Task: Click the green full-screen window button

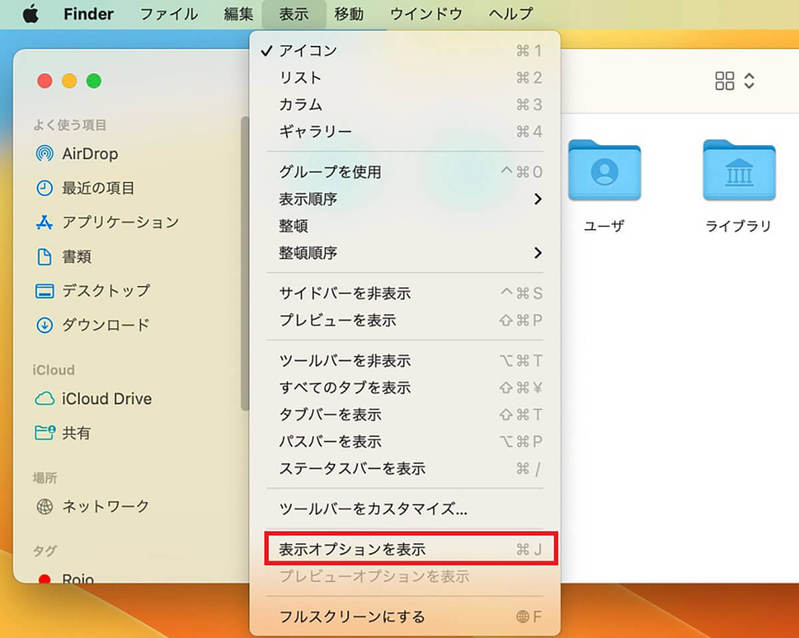Action: pos(94,81)
